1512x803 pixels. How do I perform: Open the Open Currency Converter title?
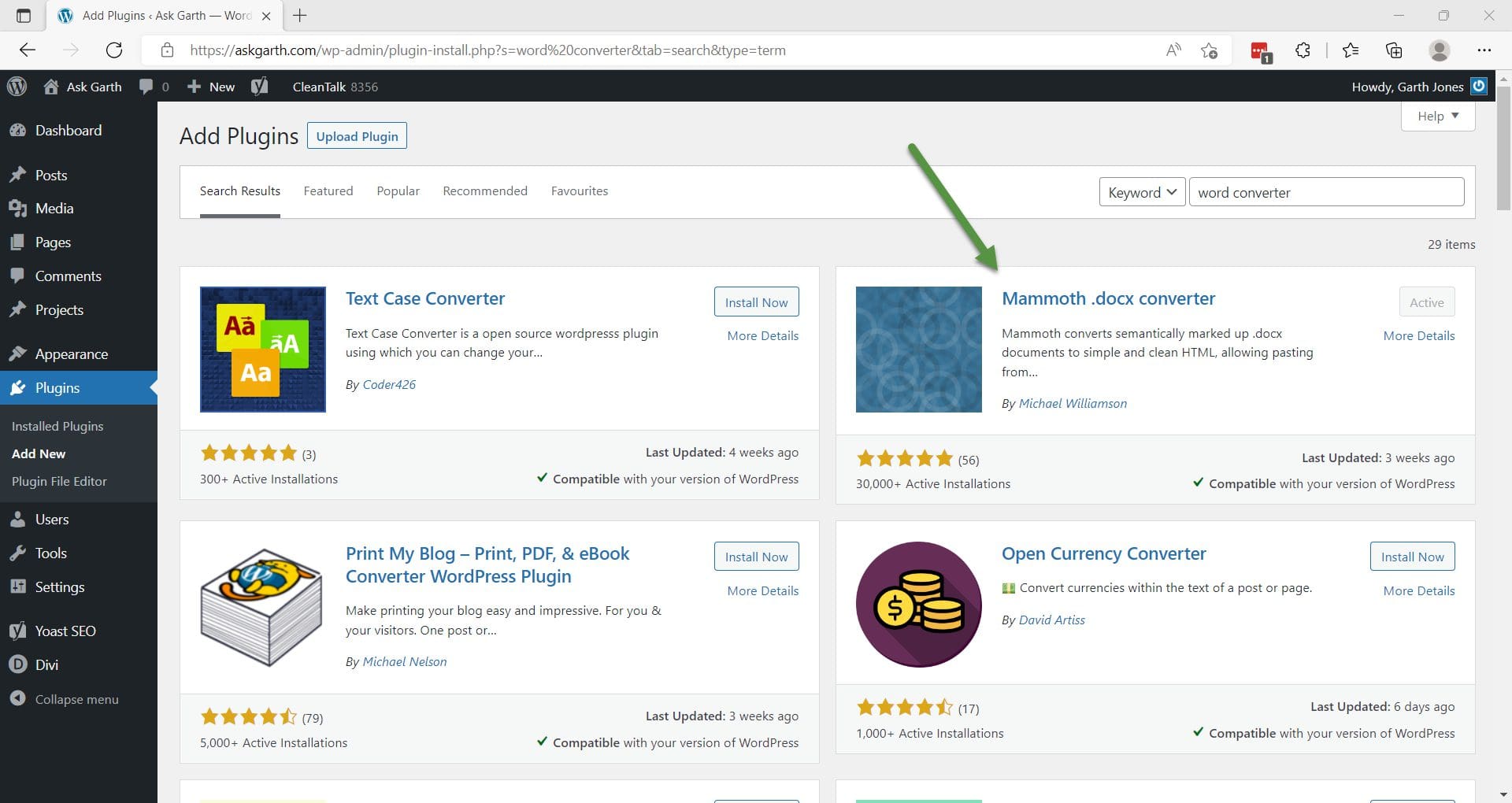point(1103,553)
